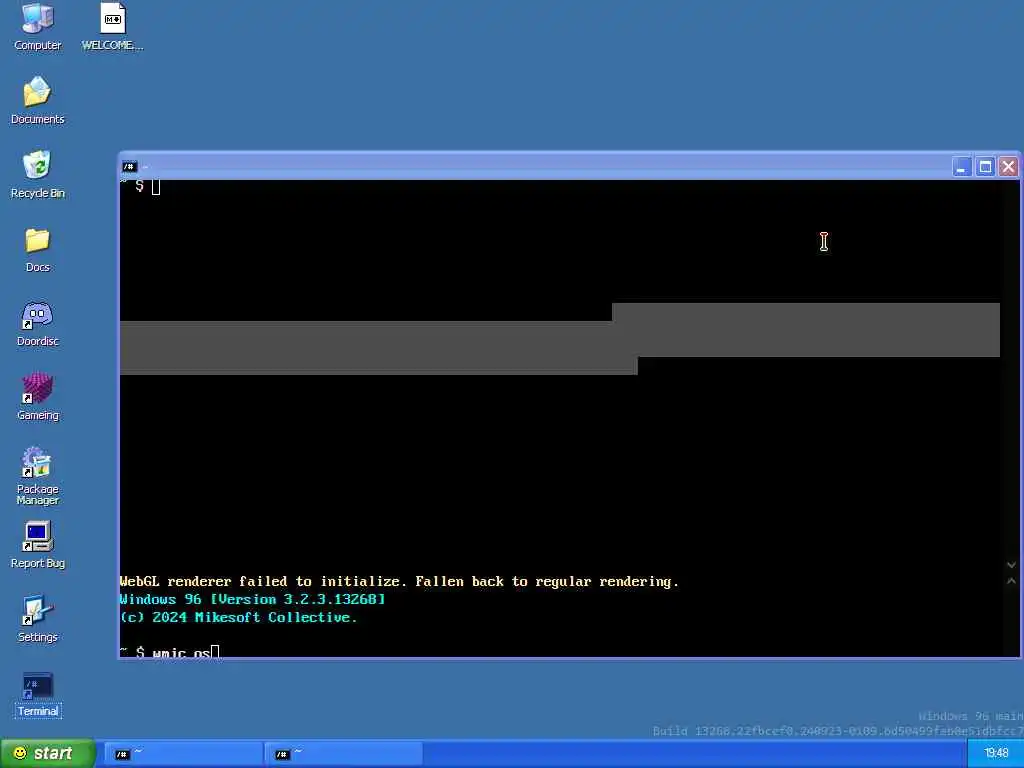Open the Recycle Bin icon
This screenshot has width=1024, height=768.
pyautogui.click(x=37, y=174)
